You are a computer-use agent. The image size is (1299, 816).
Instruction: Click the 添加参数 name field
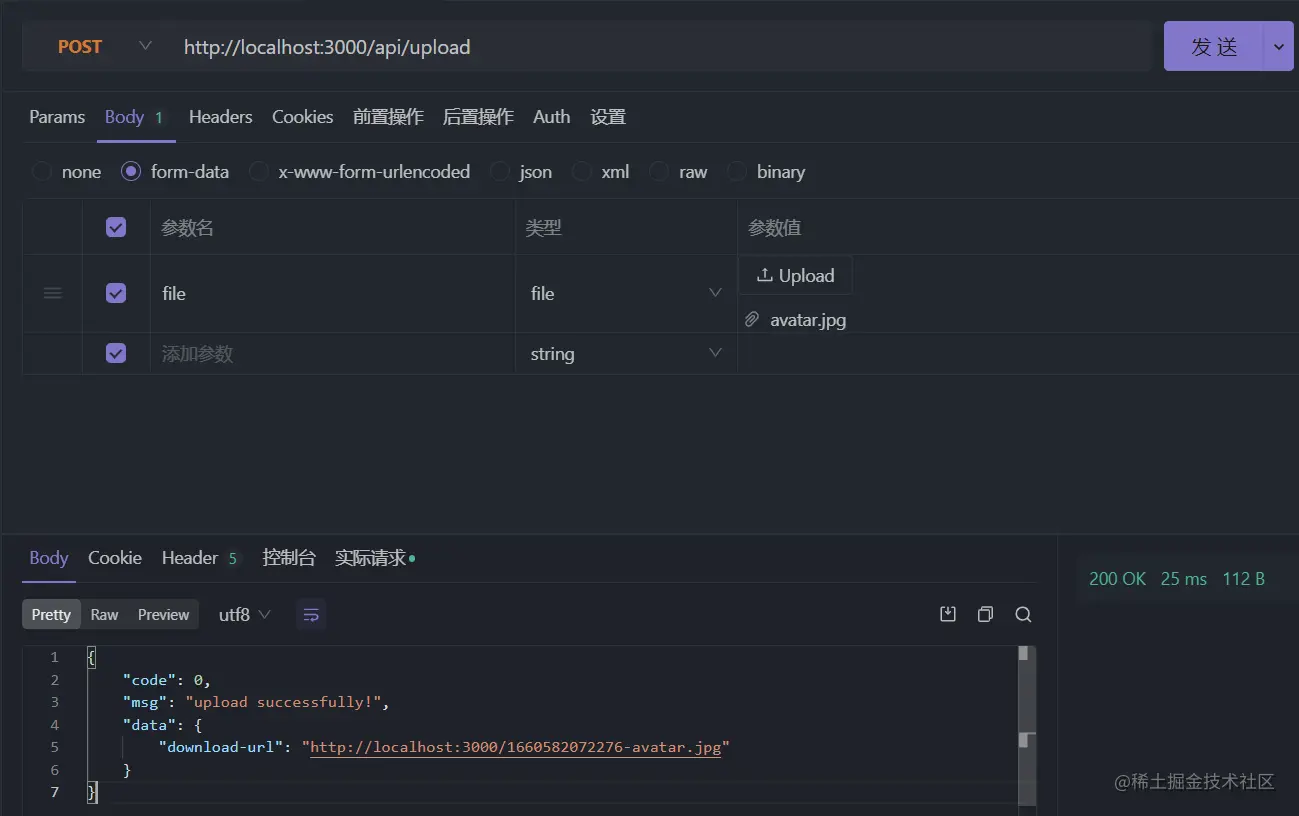pyautogui.click(x=333, y=354)
